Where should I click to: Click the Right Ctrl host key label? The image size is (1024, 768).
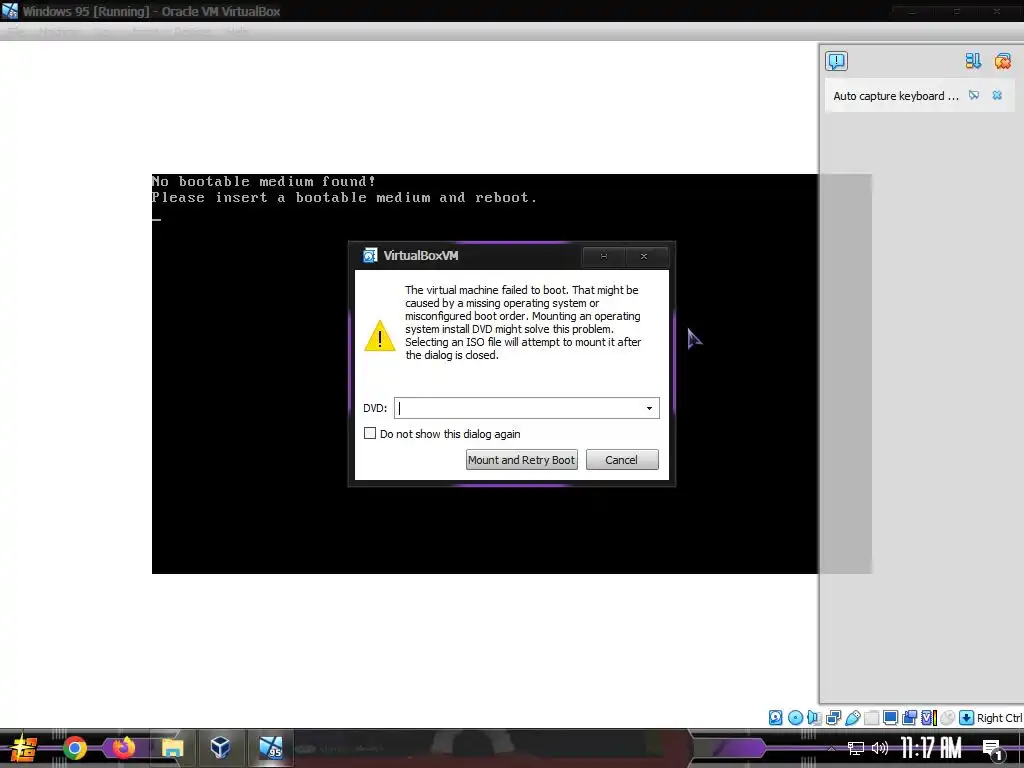(x=1000, y=718)
